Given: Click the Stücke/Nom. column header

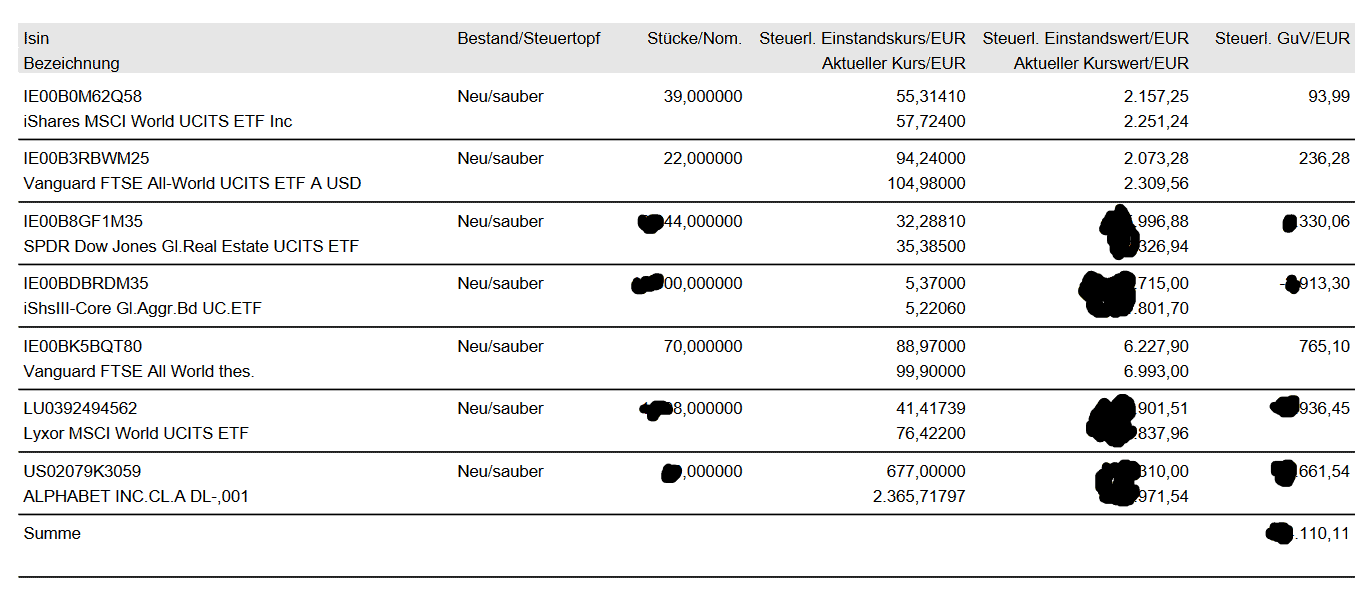Looking at the screenshot, I should [x=695, y=39].
